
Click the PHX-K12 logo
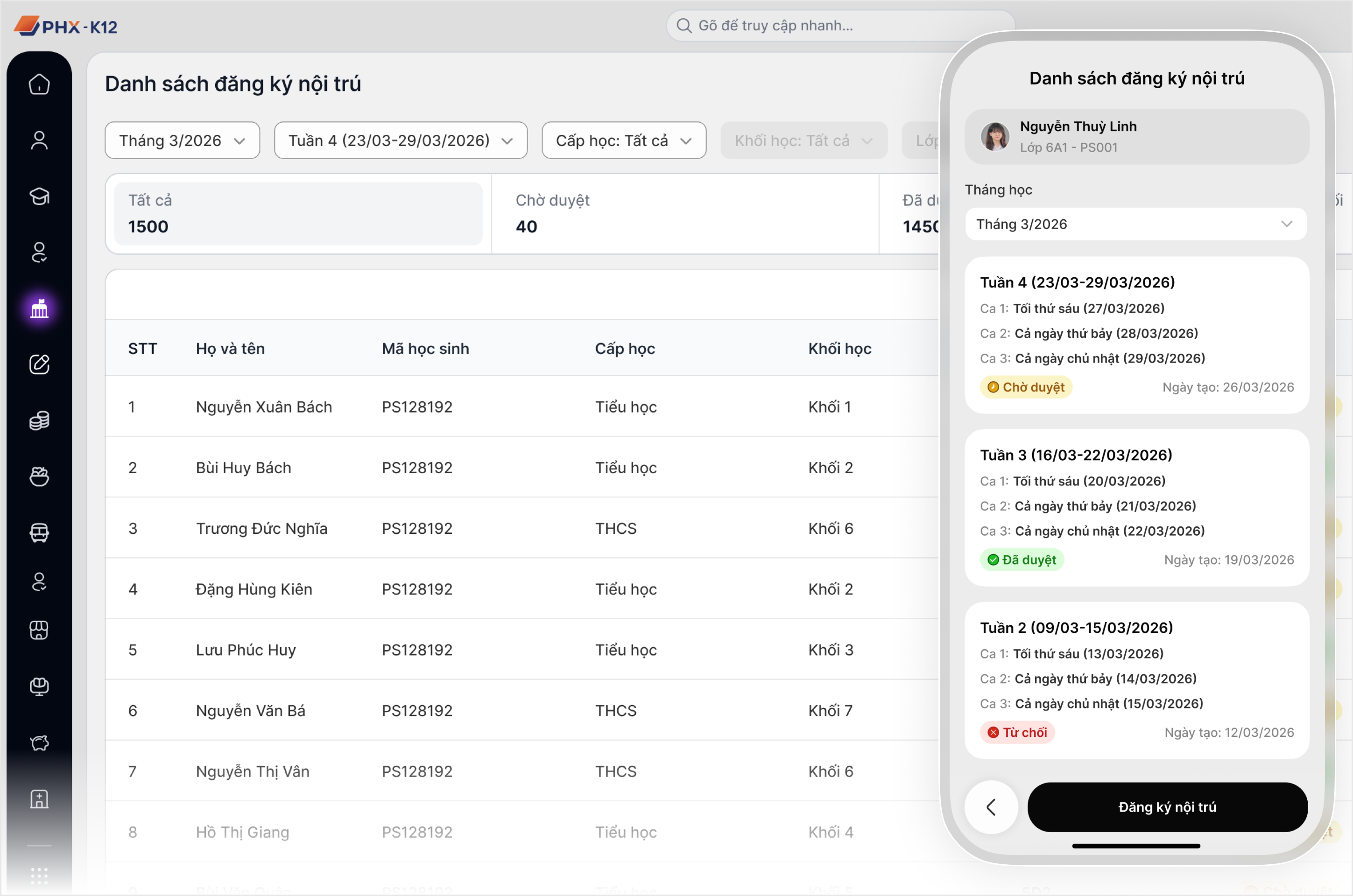66,26
